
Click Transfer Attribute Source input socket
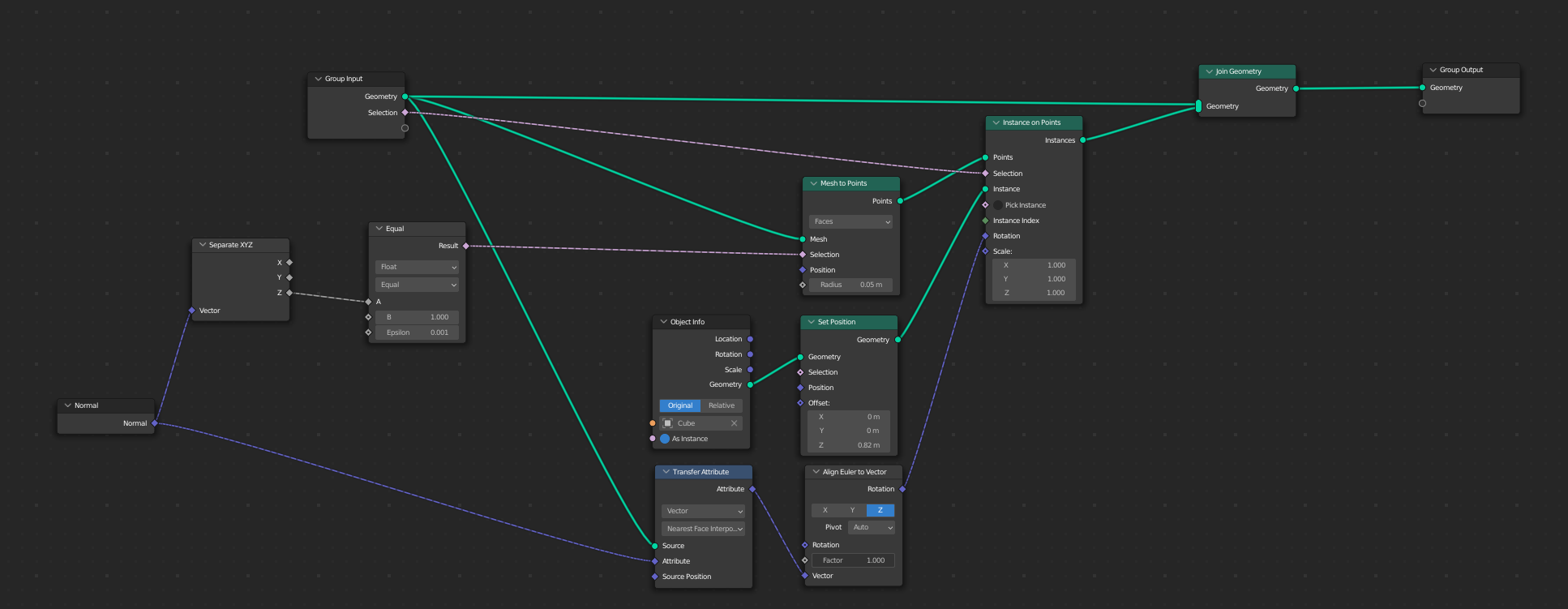coord(655,546)
